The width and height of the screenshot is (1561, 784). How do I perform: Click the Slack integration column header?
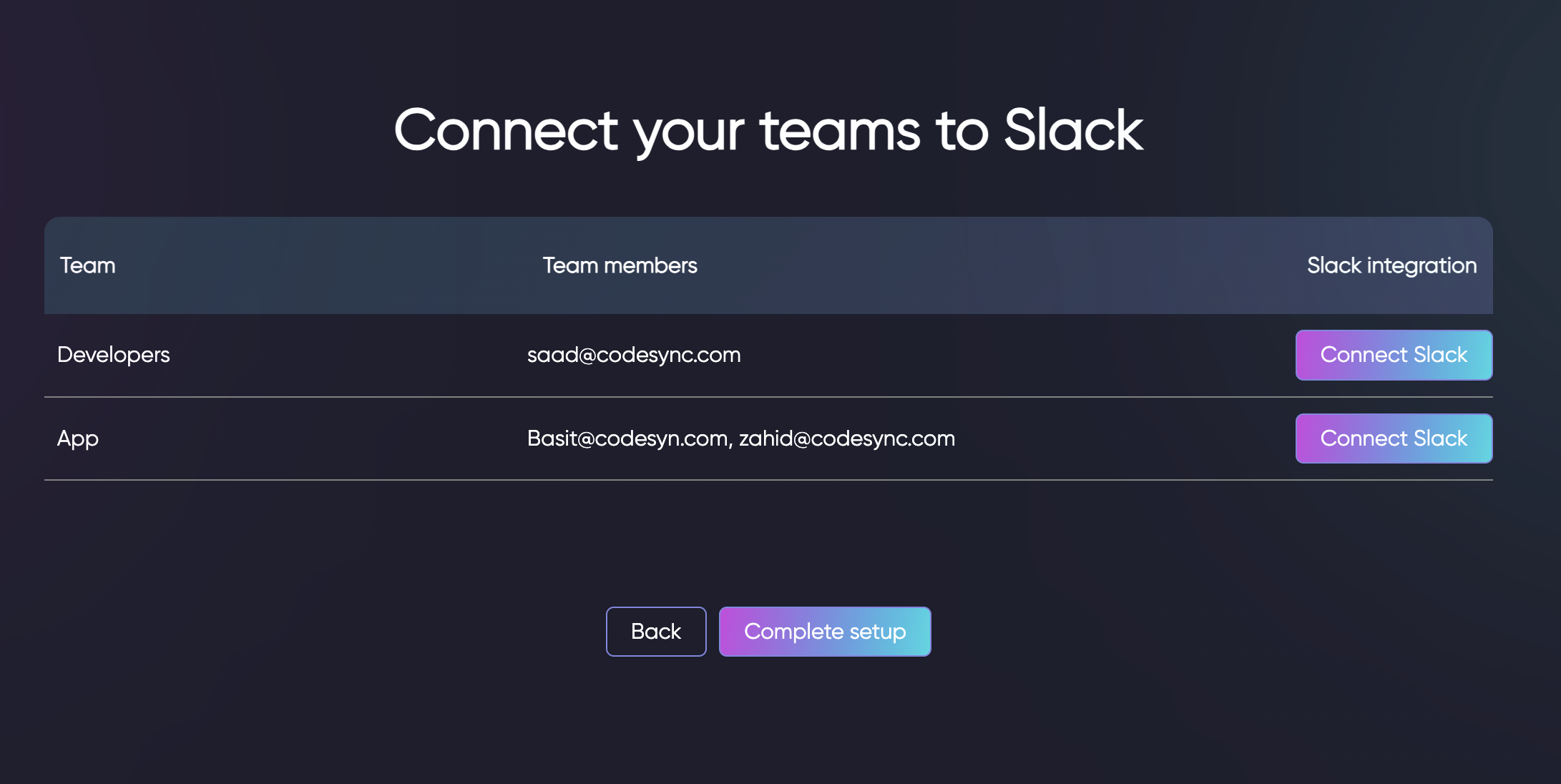[x=1391, y=265]
